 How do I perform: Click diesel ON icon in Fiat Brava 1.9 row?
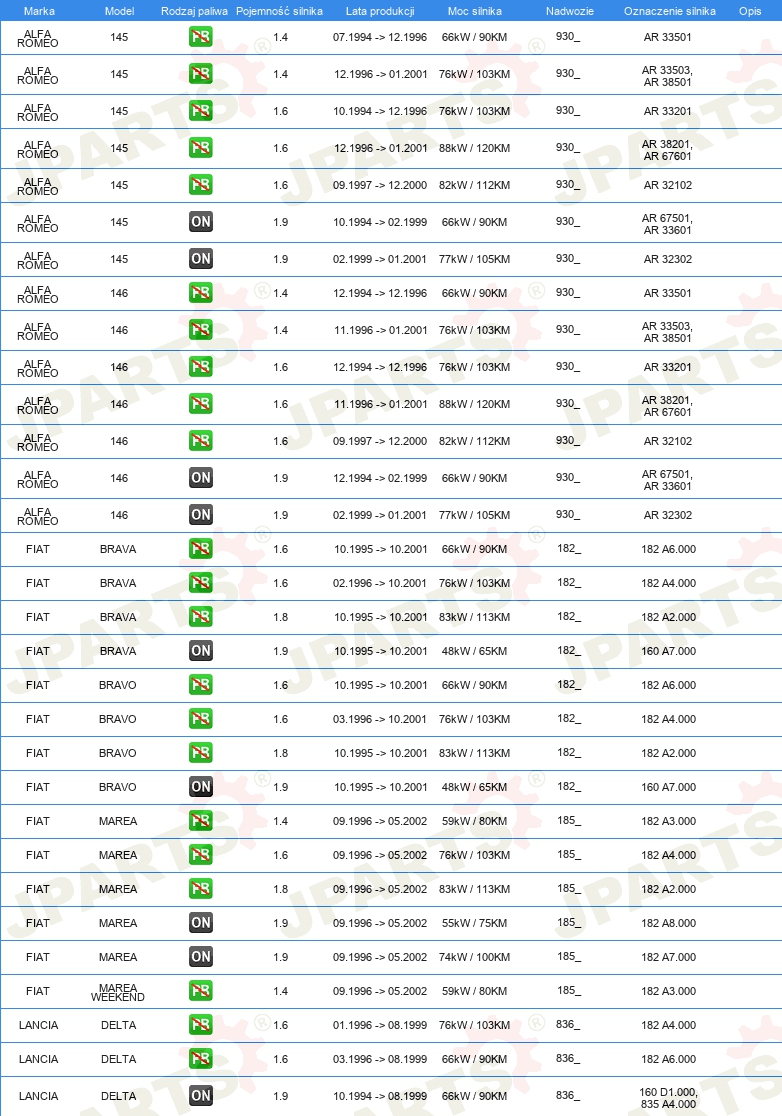[201, 651]
